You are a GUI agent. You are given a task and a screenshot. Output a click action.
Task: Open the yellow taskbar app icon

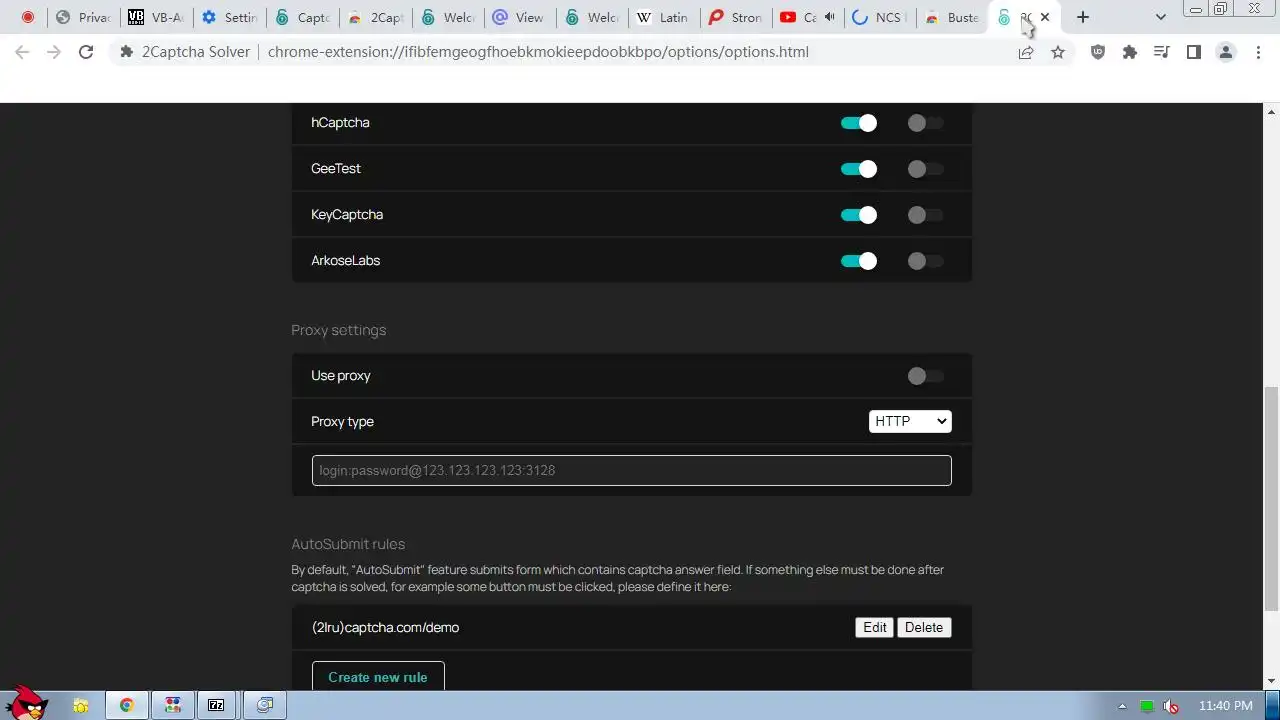point(81,706)
